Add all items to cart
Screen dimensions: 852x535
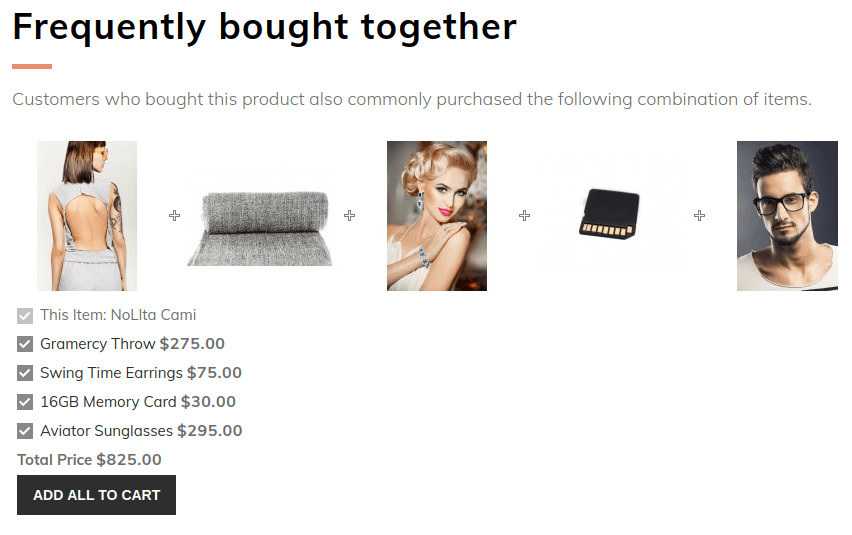tap(96, 495)
